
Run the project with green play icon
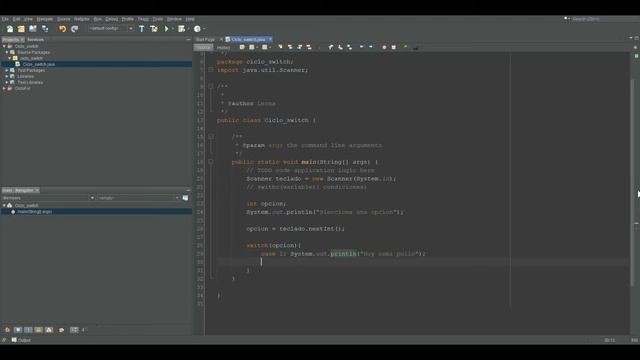point(166,29)
